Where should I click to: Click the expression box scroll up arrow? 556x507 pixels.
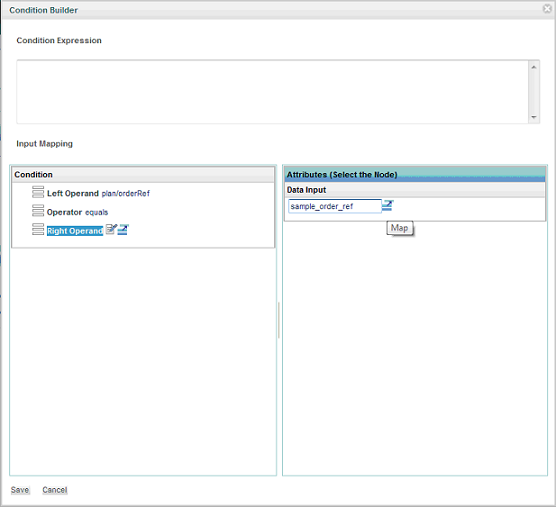[534, 67]
